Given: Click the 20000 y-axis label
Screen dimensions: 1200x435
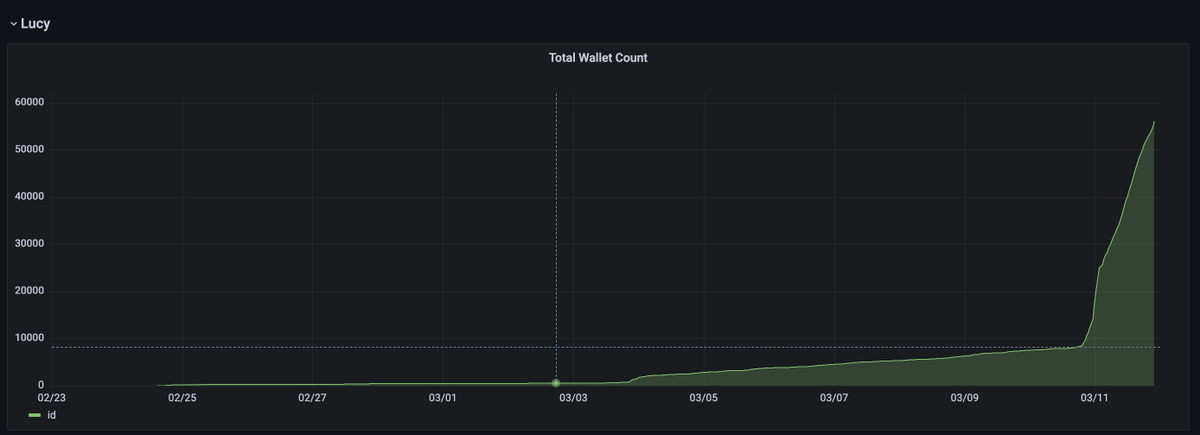Looking at the screenshot, I should coord(28,291).
